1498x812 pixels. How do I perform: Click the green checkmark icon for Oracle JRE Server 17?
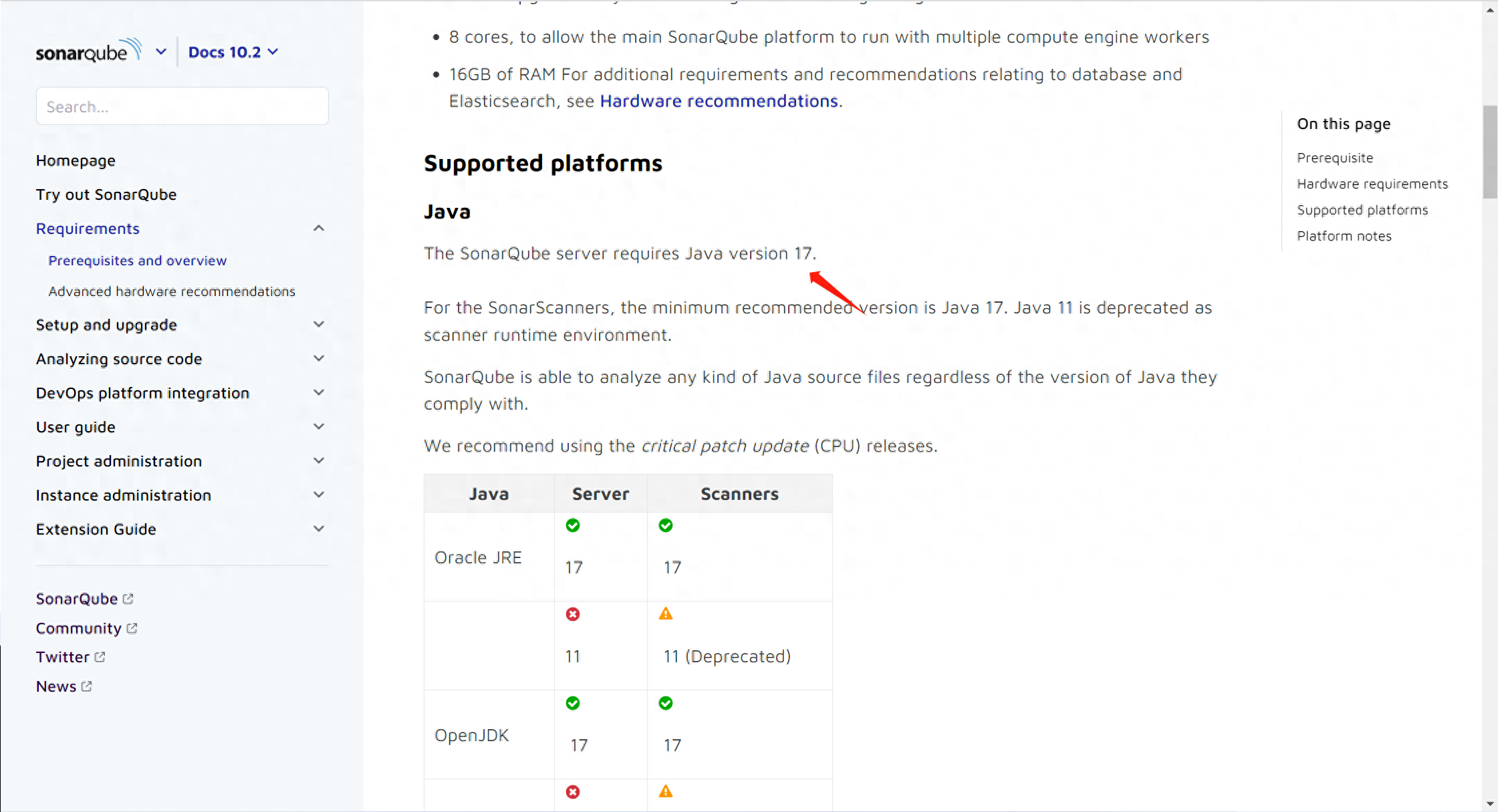click(x=572, y=525)
